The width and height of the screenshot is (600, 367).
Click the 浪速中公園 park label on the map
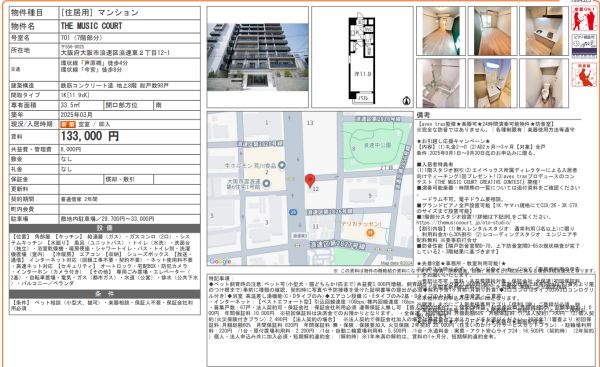pos(377,145)
